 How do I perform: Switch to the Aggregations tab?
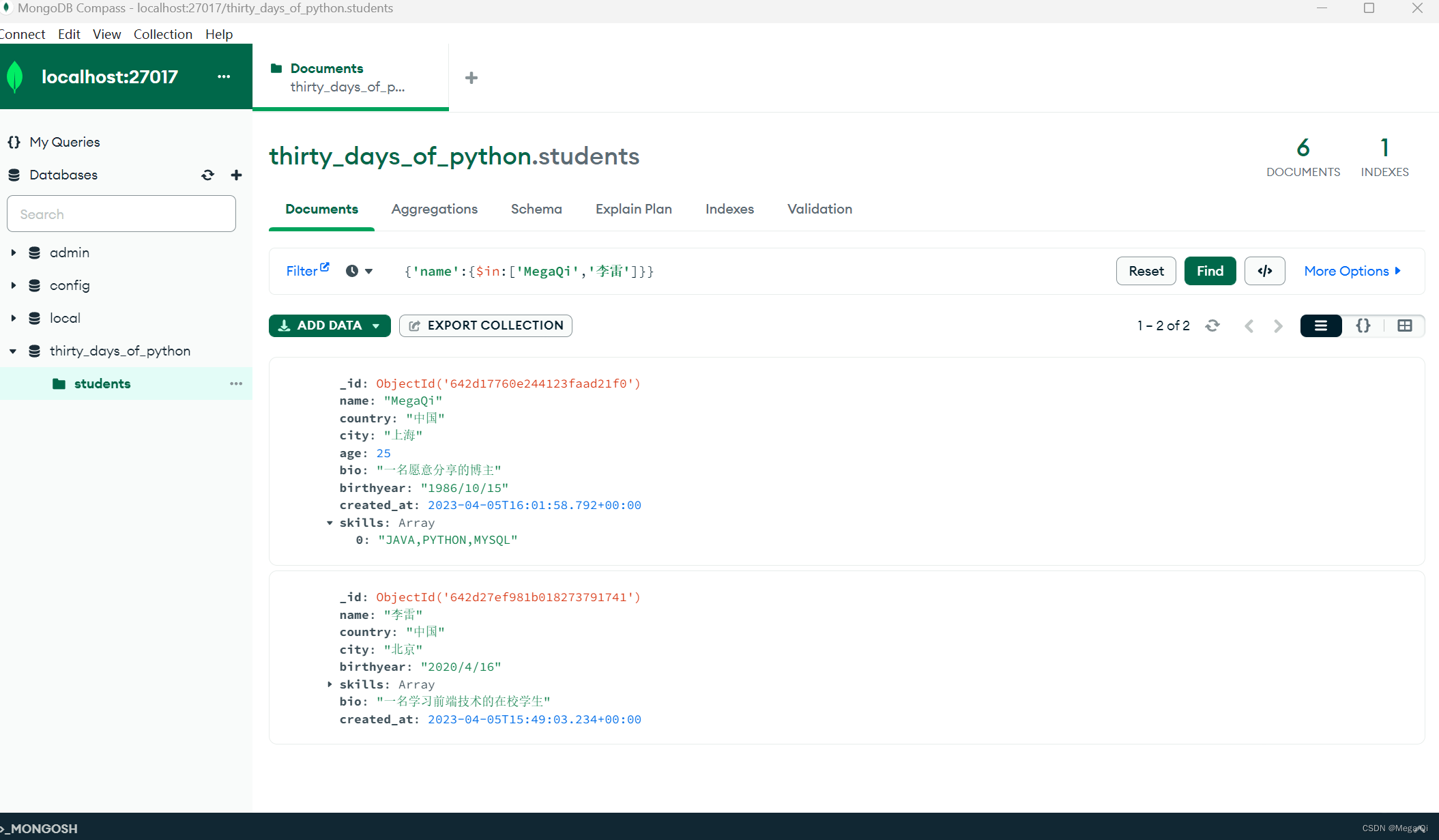pos(434,208)
